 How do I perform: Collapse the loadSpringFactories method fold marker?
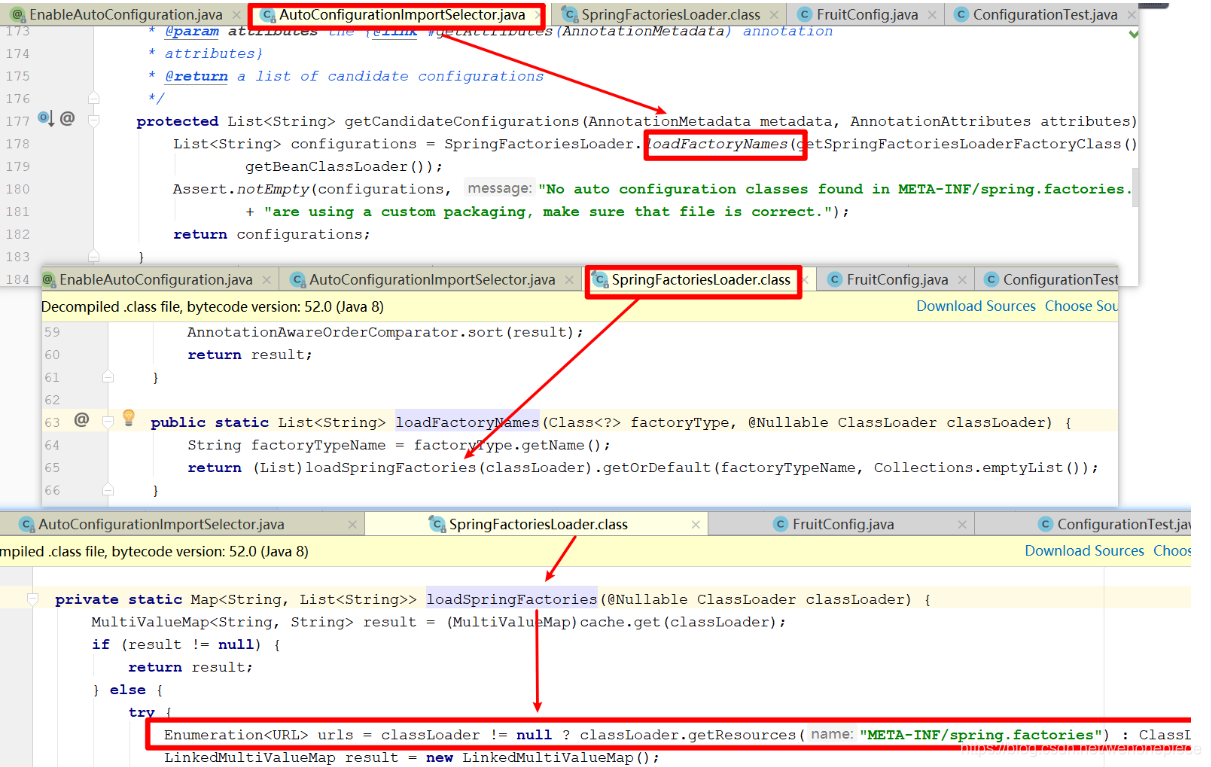33,599
